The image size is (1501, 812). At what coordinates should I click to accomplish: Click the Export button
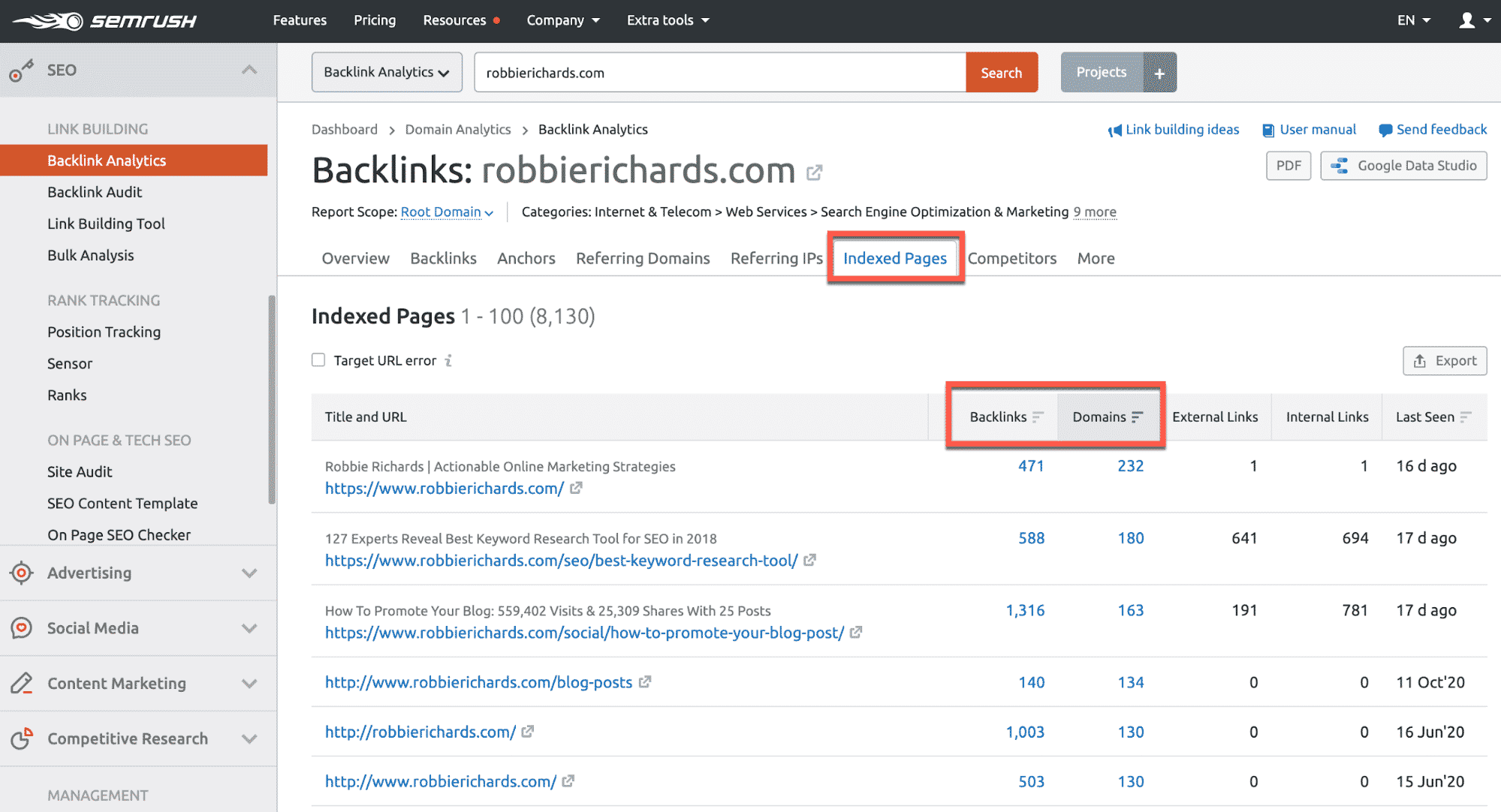[x=1445, y=361]
